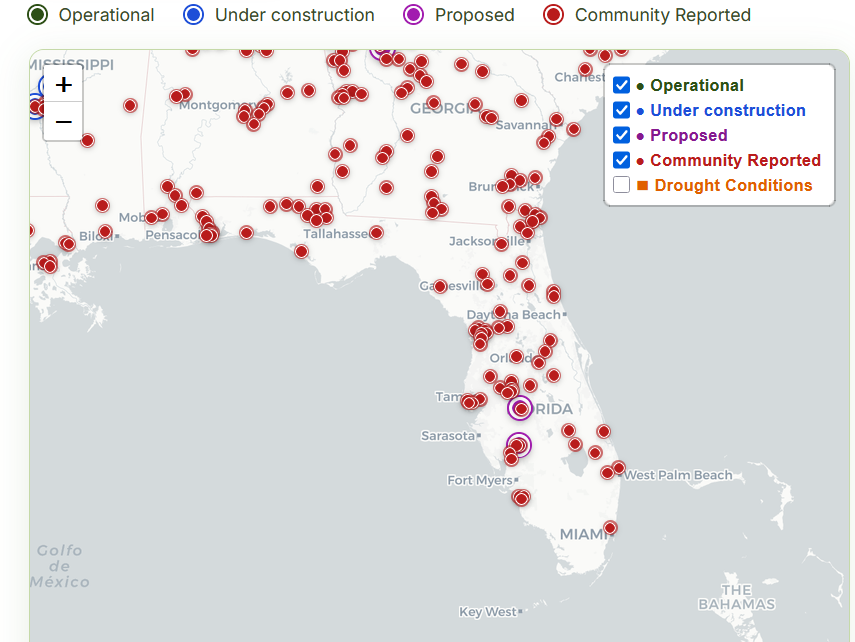Image resolution: width=855 pixels, height=642 pixels.
Task: Disable the Proposed layer checkbox
Action: (621, 135)
